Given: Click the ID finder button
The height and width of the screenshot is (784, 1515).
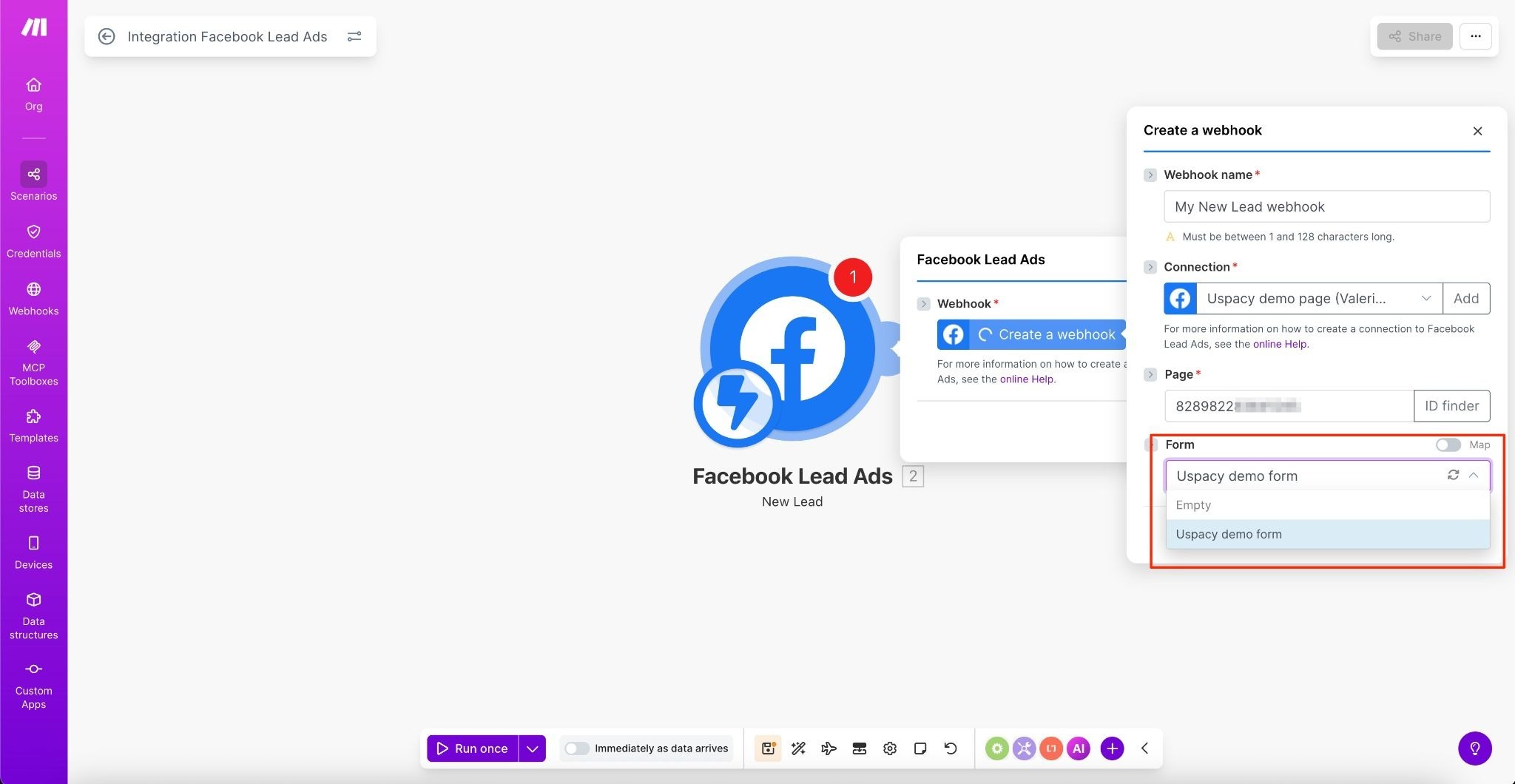Looking at the screenshot, I should tap(1451, 406).
